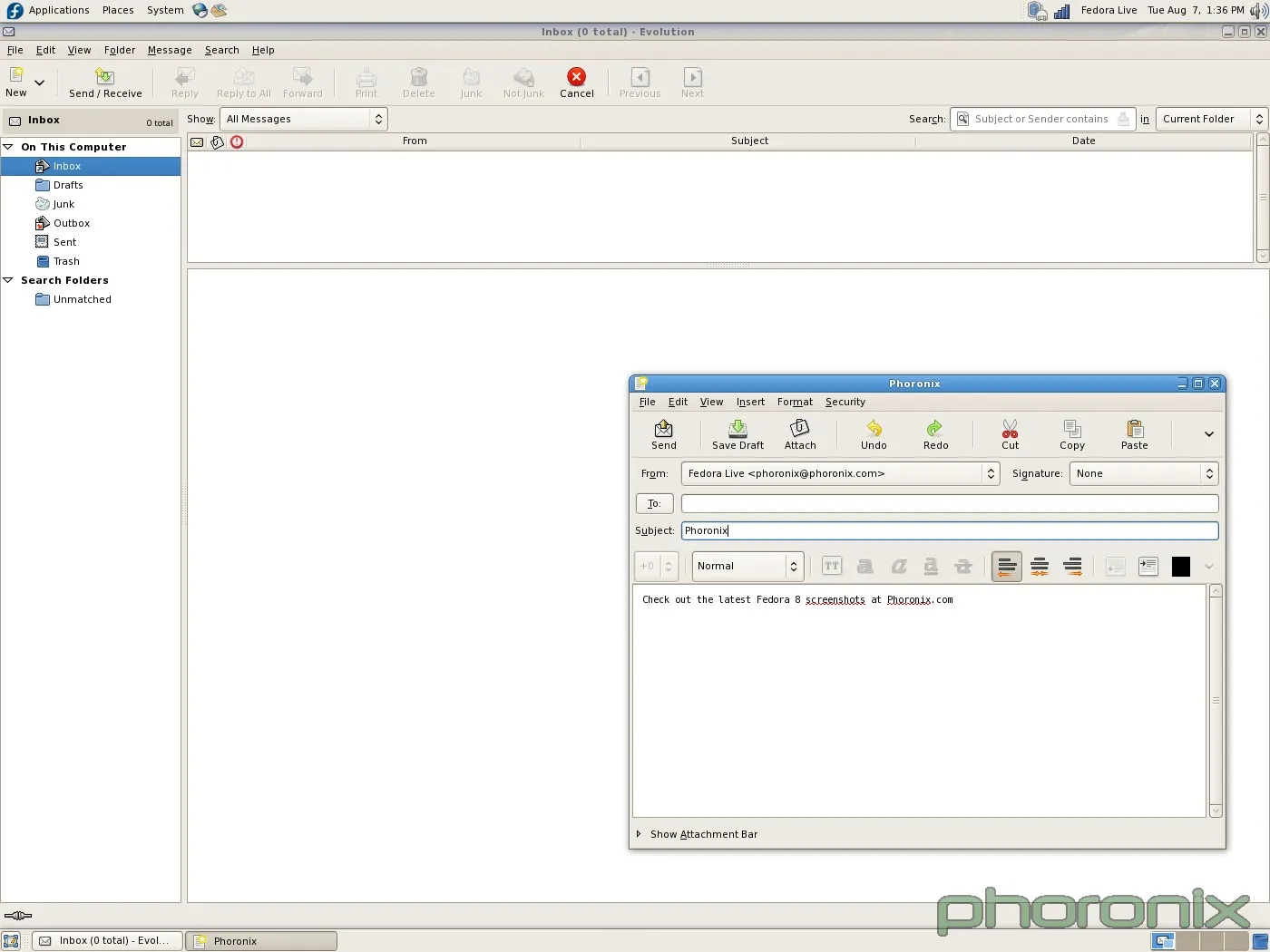The width and height of the screenshot is (1270, 952).
Task: Click the Attach paperclip icon
Action: (x=800, y=428)
